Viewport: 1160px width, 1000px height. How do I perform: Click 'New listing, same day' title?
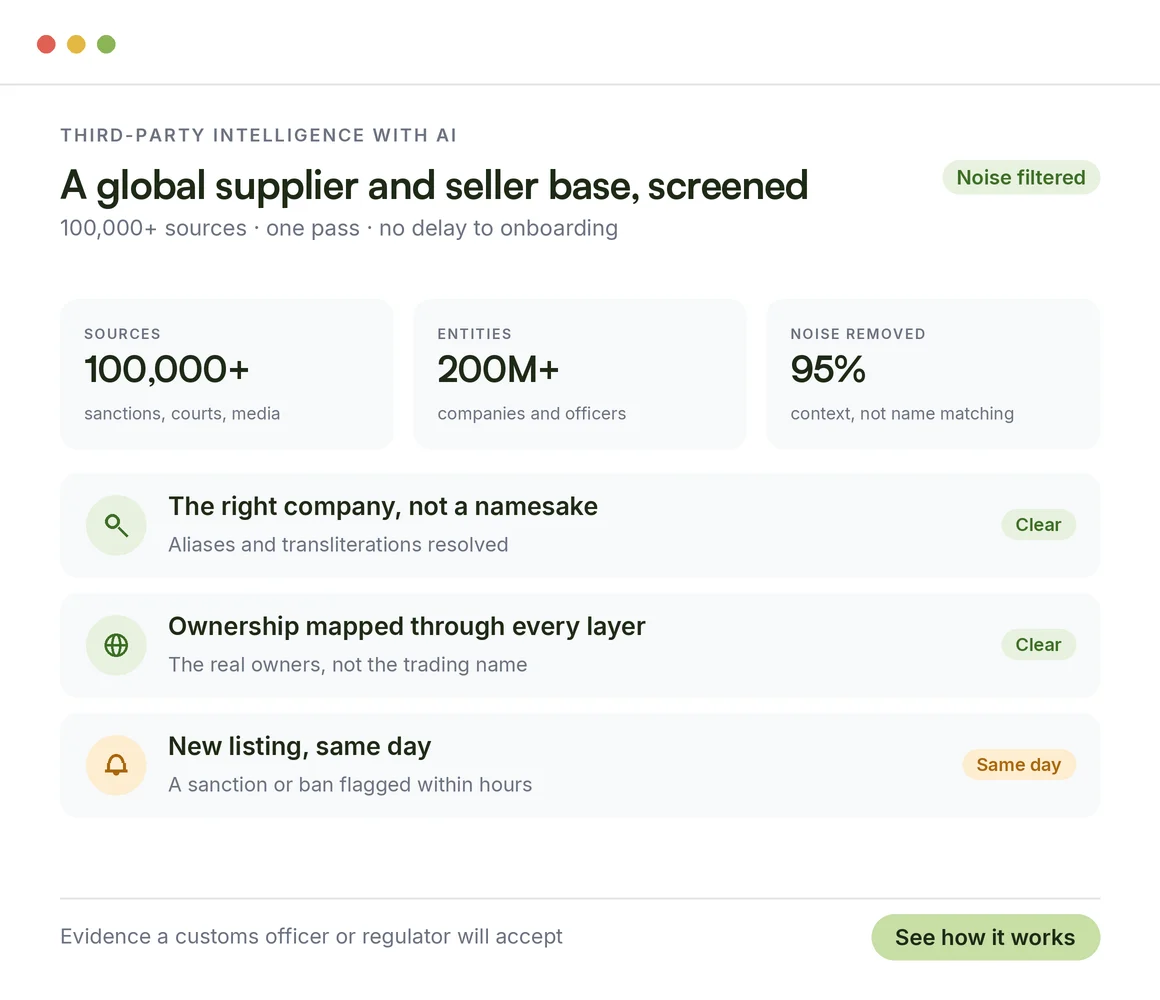[x=300, y=746]
